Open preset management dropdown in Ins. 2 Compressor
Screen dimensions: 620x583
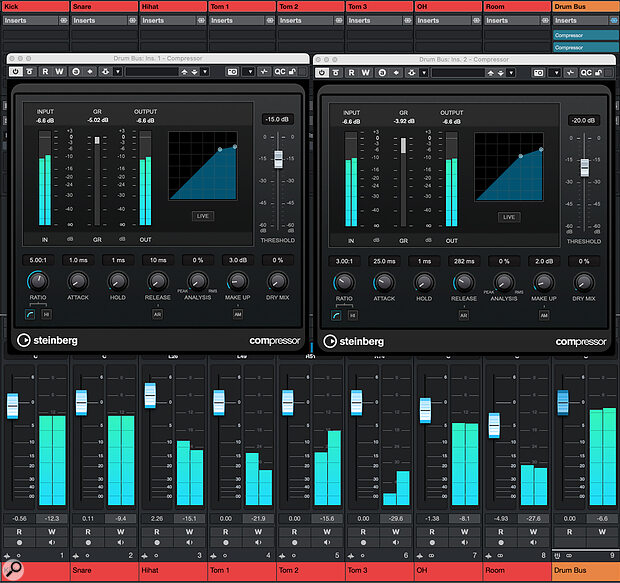click(x=511, y=73)
